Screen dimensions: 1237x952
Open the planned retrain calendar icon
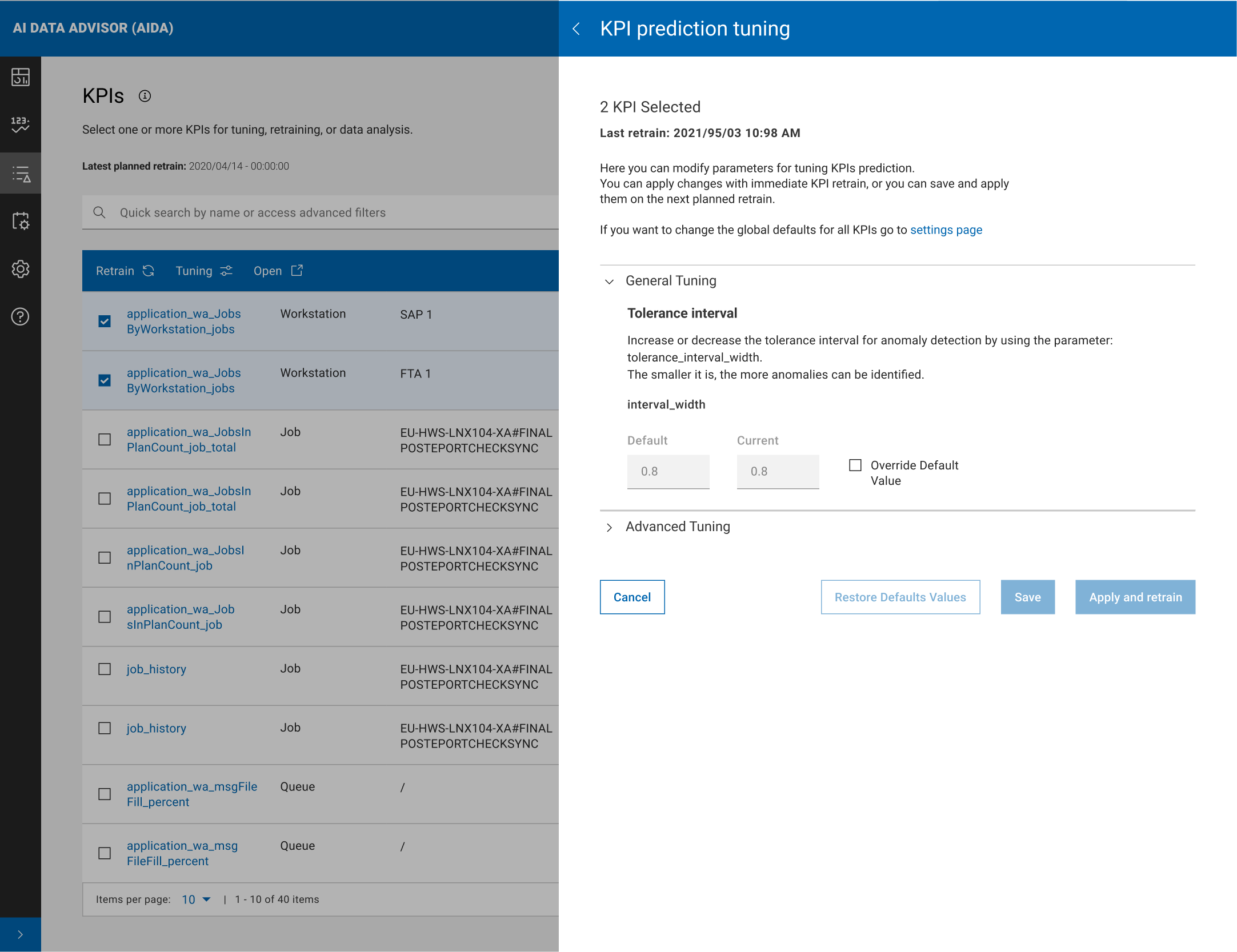point(21,220)
